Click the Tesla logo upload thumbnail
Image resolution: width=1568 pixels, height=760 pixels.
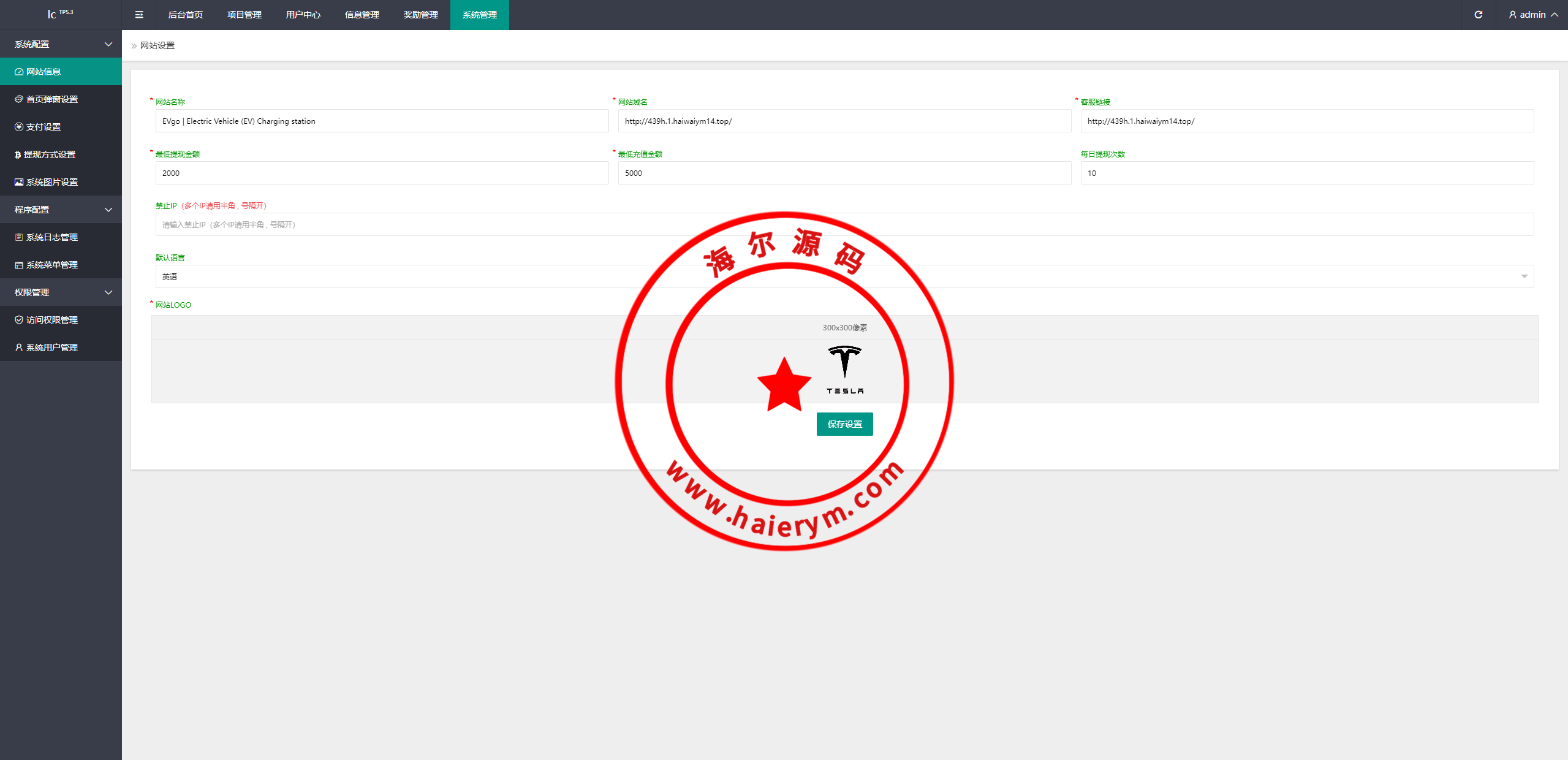point(844,370)
